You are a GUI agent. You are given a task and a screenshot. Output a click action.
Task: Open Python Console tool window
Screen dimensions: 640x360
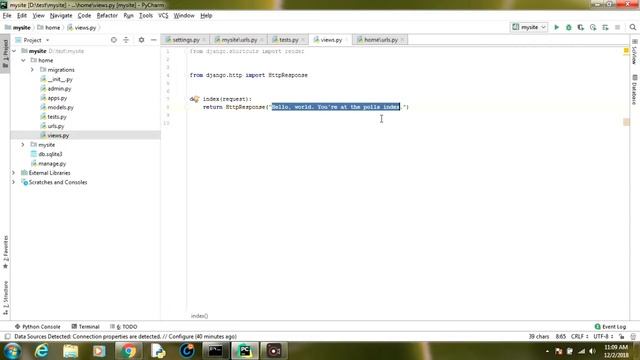pos(38,327)
